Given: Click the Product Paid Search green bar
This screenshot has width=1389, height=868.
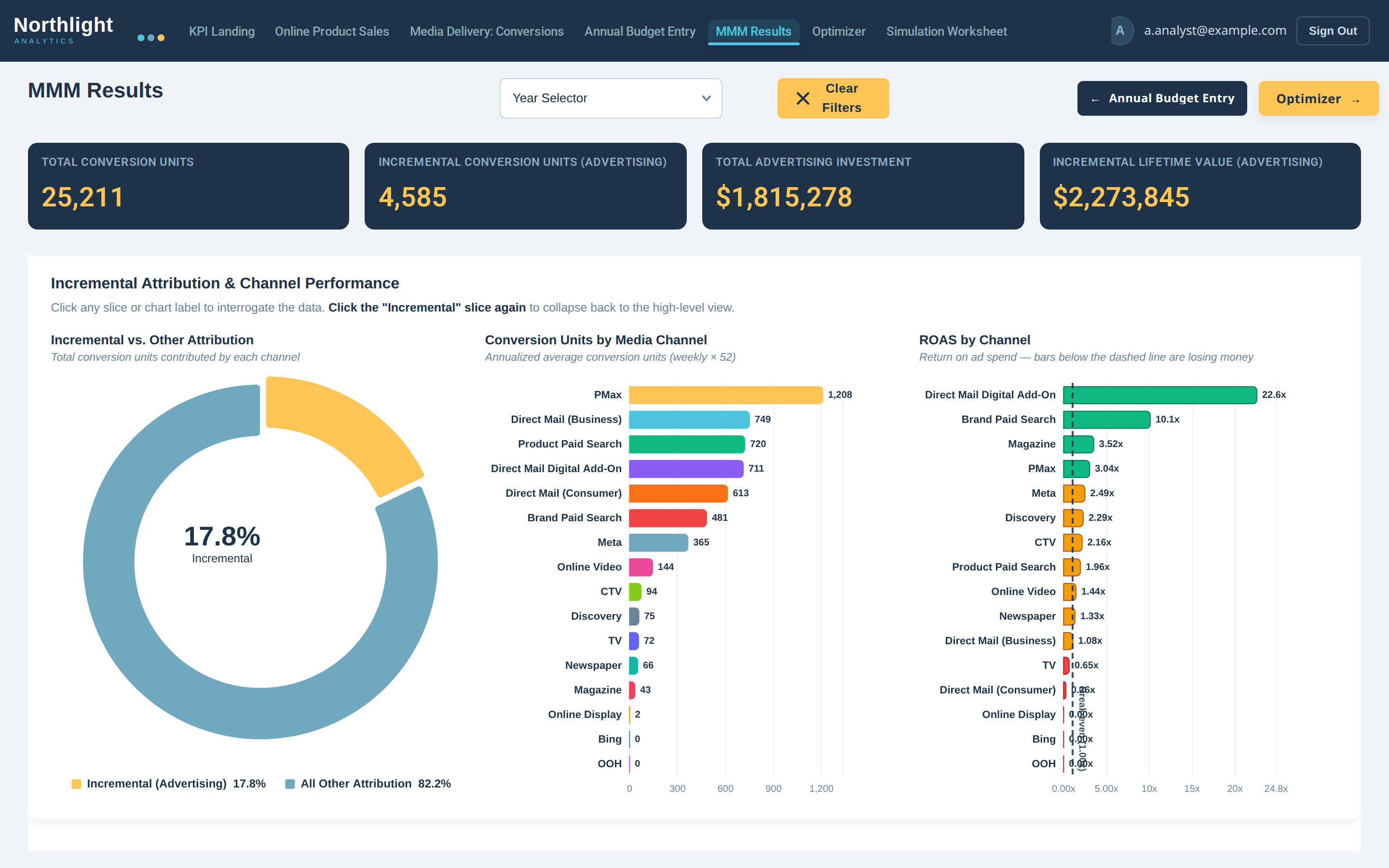Looking at the screenshot, I should [686, 444].
